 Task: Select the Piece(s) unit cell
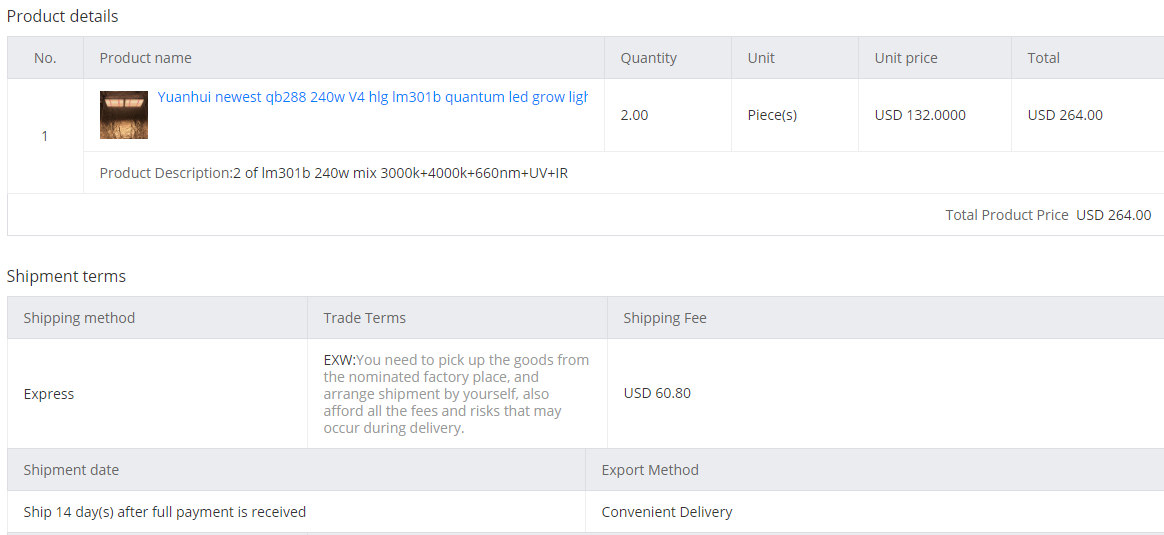click(772, 115)
